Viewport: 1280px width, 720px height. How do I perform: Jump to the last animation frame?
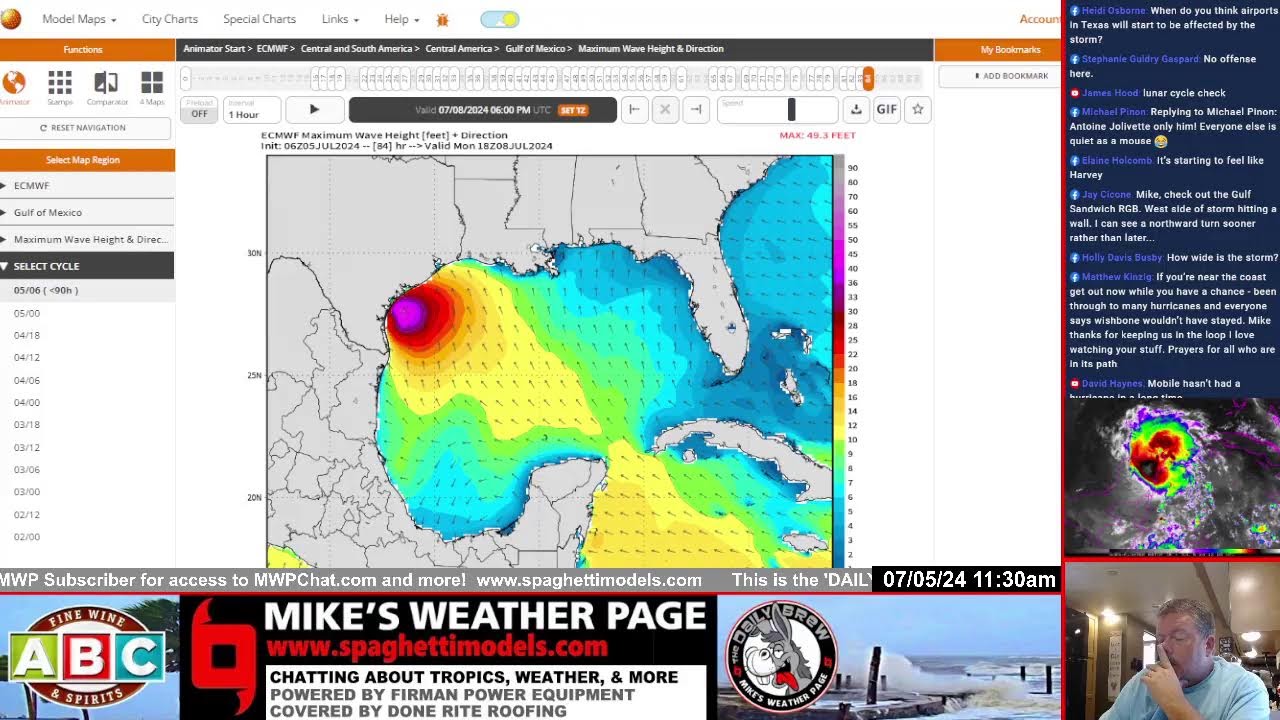point(696,110)
